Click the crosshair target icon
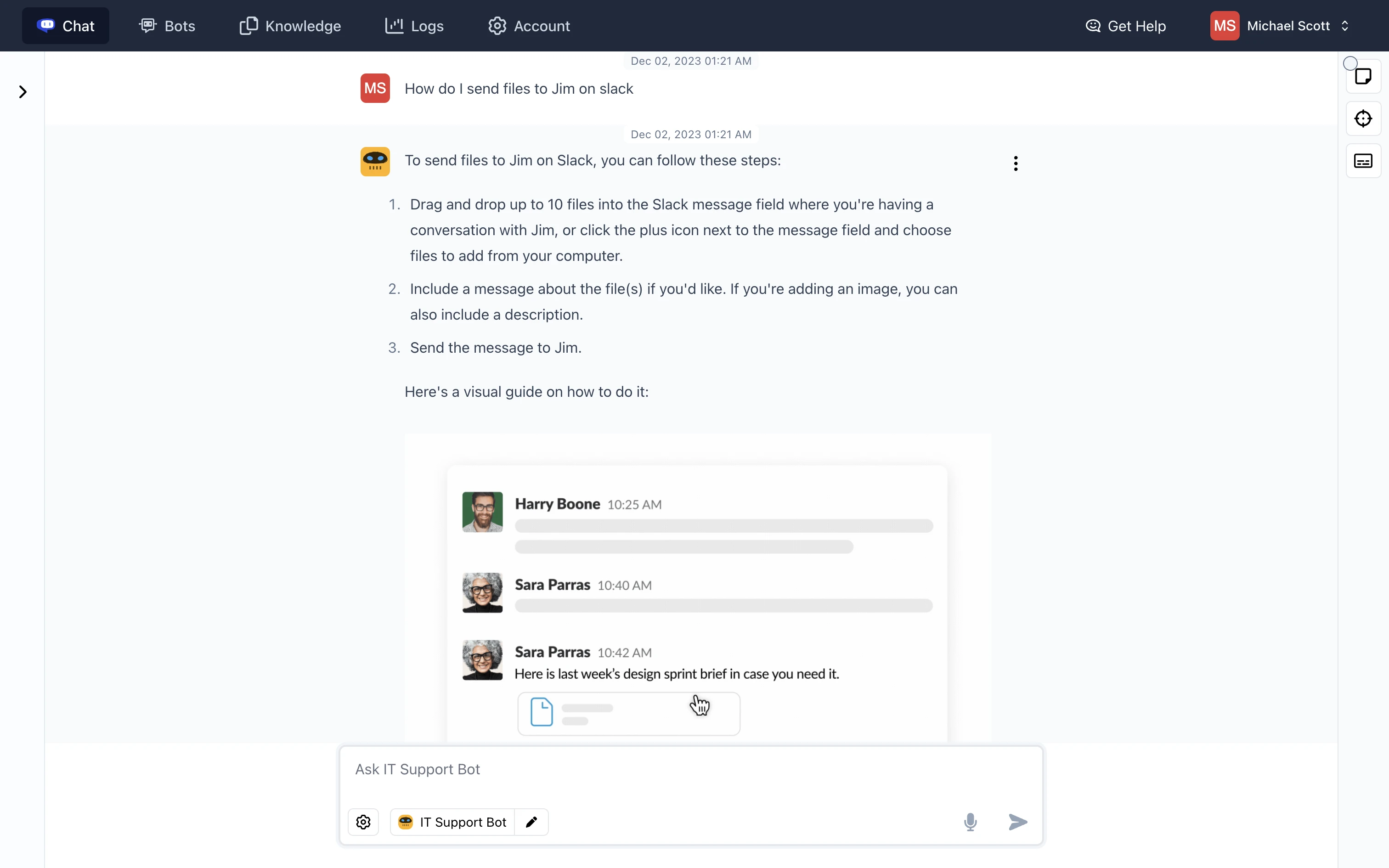The width and height of the screenshot is (1389, 868). coord(1363,119)
